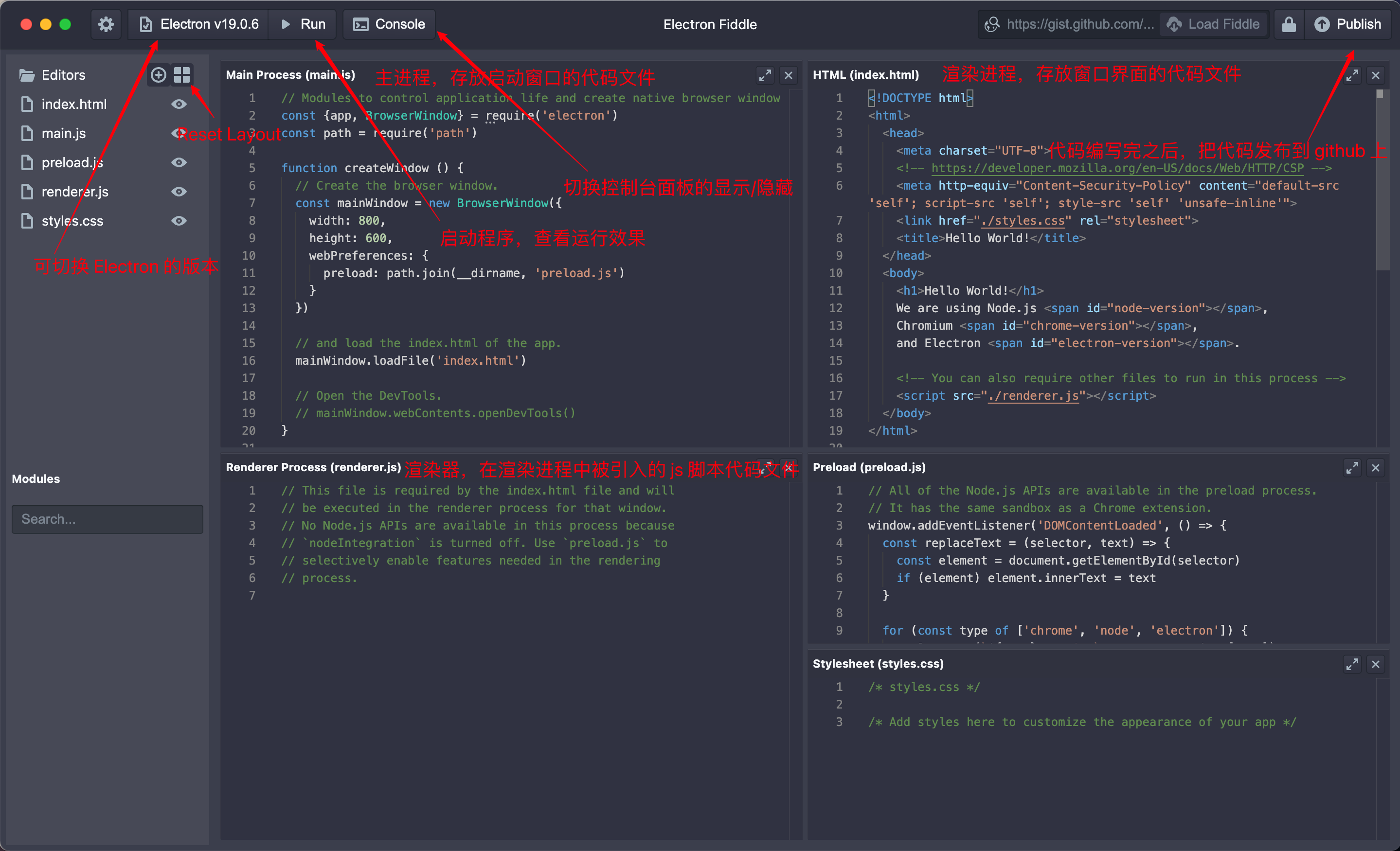
Task: Click the HTML (index.html) panel title
Action: 865,75
